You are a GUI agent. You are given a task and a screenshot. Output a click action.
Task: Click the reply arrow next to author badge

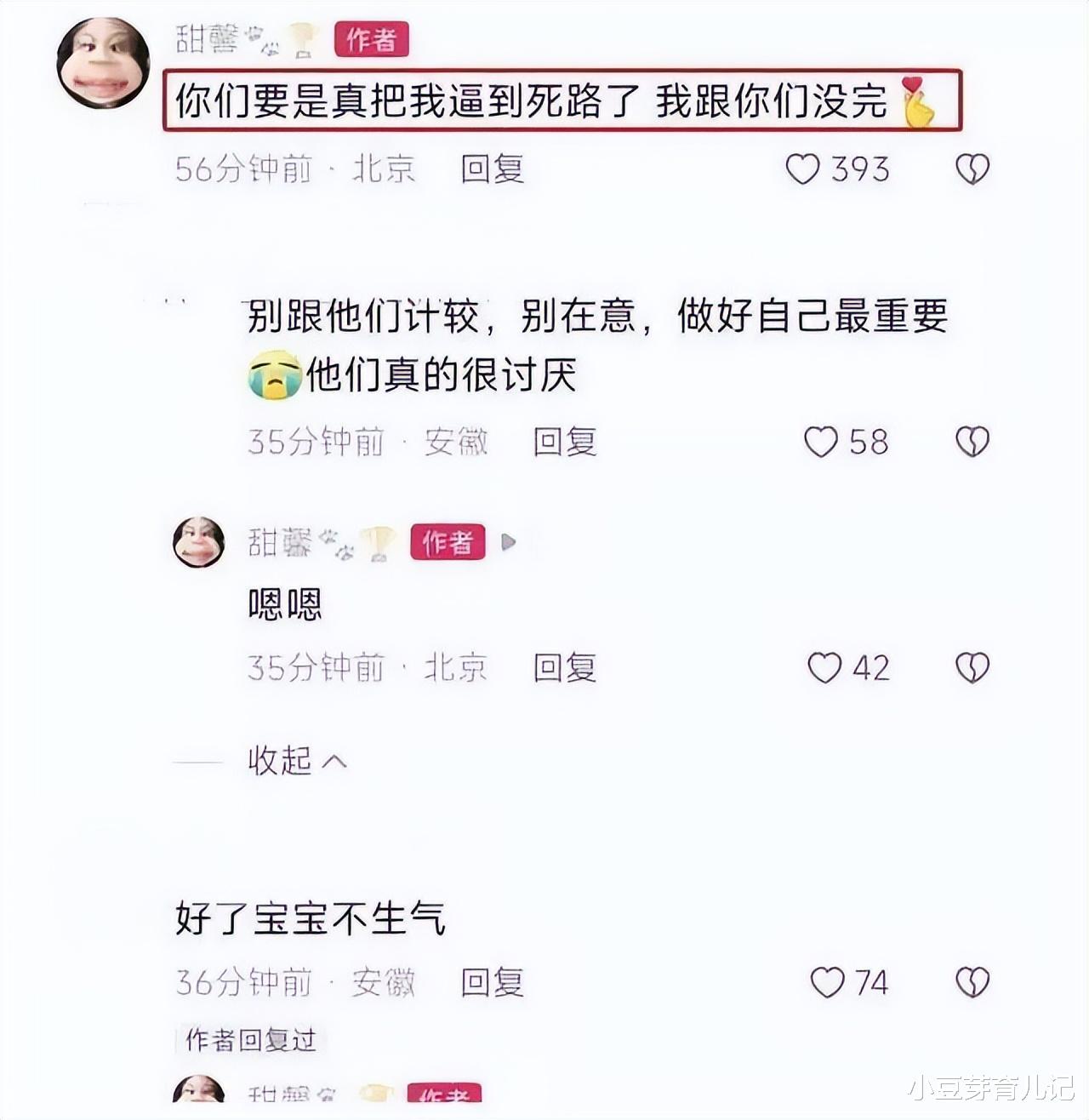click(x=509, y=542)
